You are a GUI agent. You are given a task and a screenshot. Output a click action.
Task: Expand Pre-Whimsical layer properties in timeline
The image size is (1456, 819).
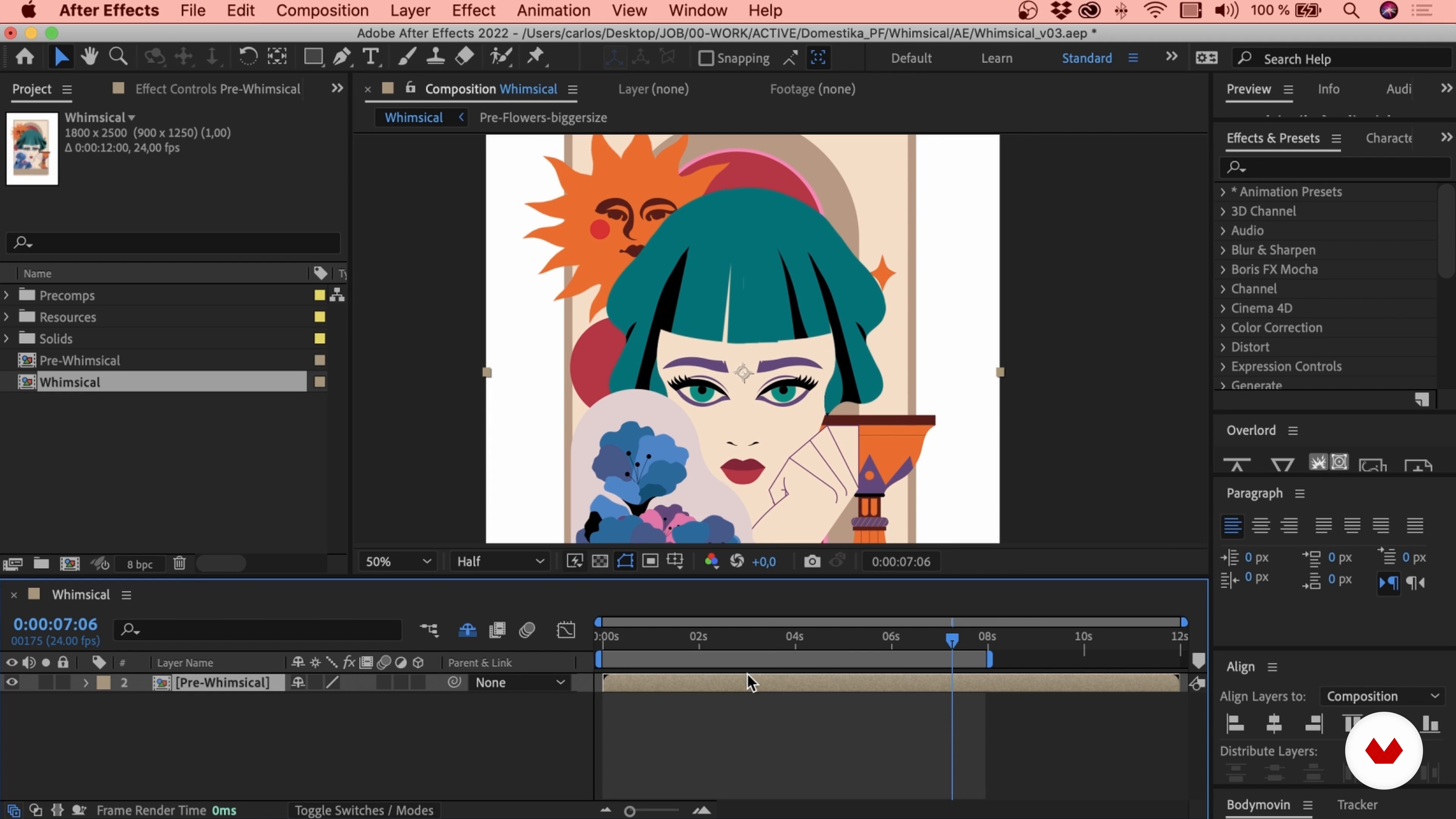pyautogui.click(x=86, y=682)
